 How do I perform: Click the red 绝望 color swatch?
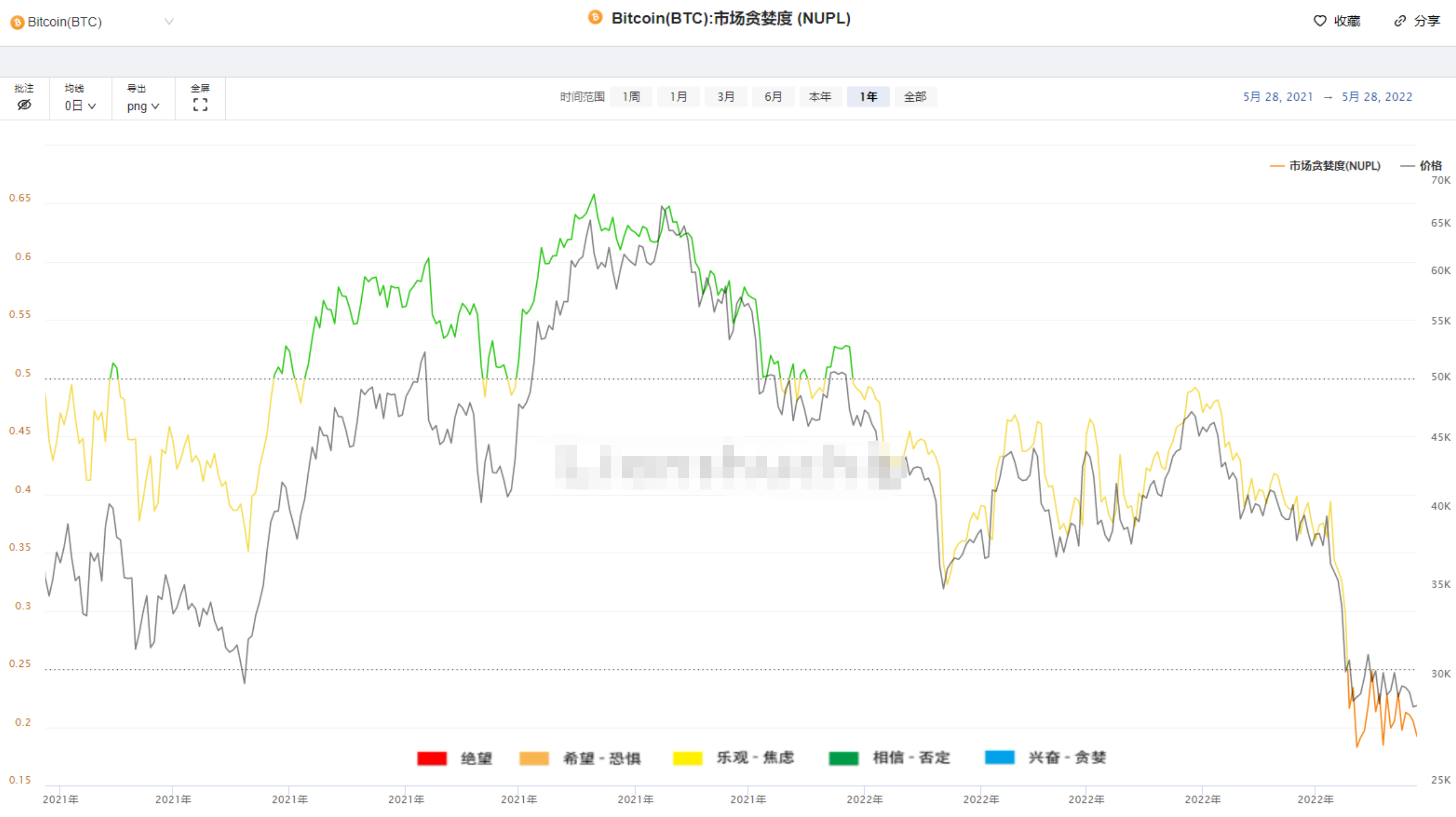click(432, 758)
